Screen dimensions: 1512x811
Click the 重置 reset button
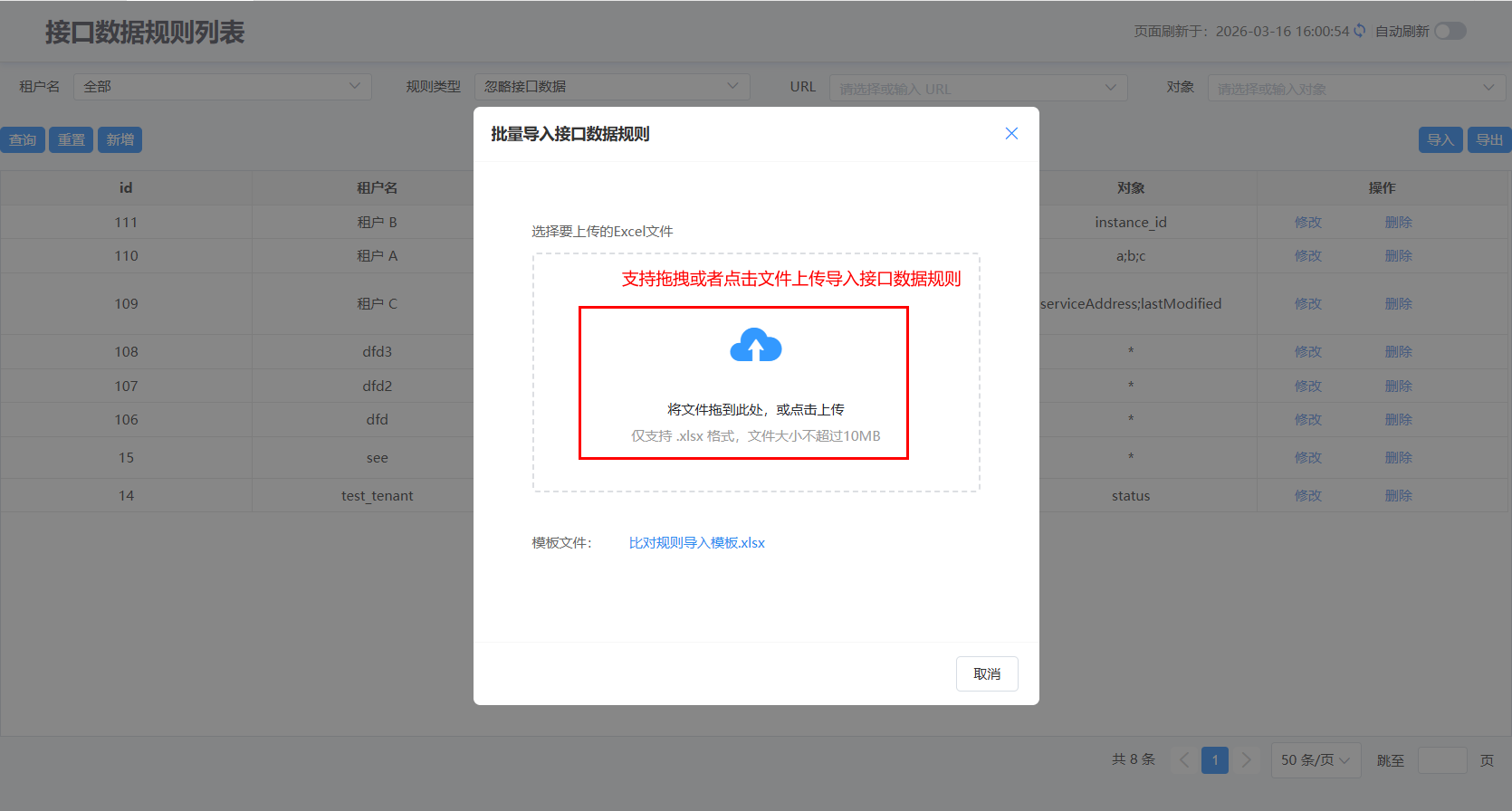(71, 139)
